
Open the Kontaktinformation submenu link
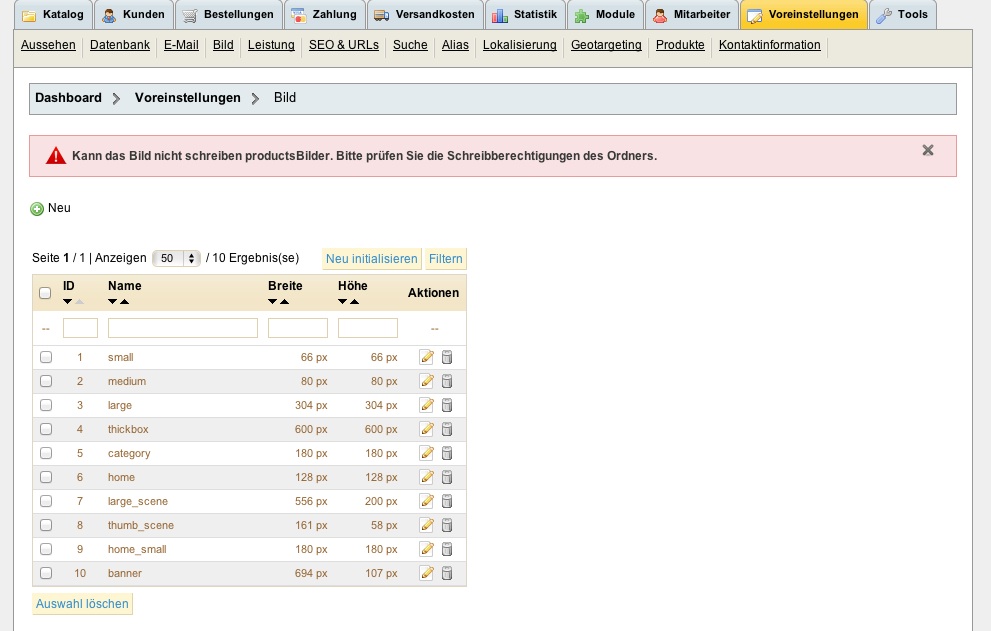pyautogui.click(x=769, y=45)
